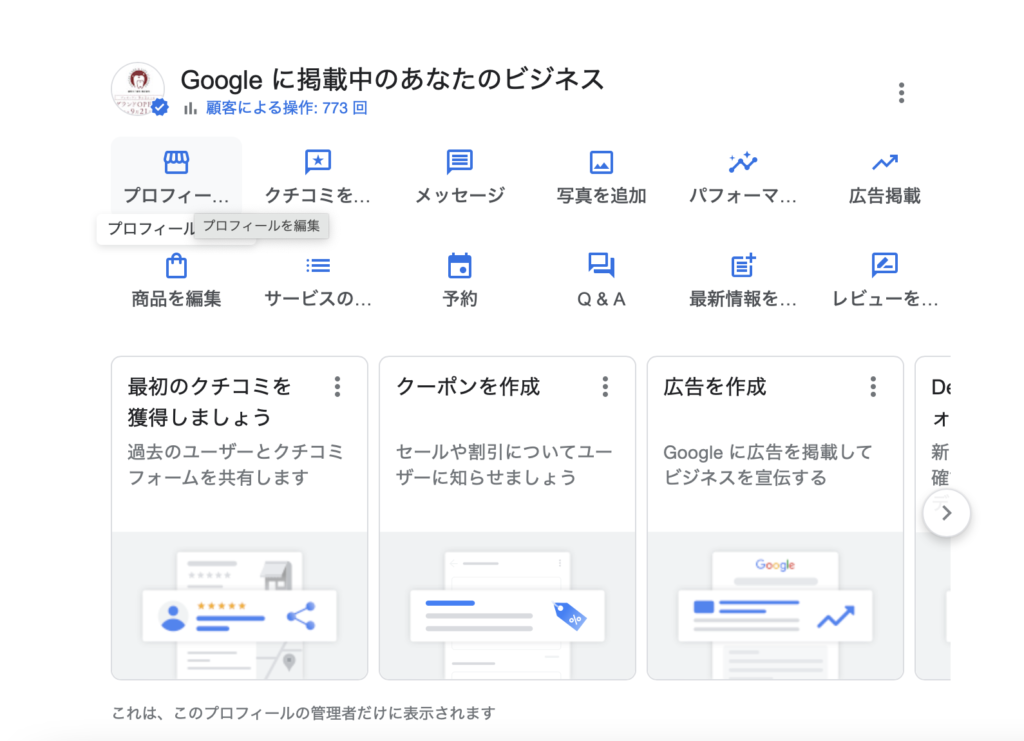Expand options on the first-review card

338,387
